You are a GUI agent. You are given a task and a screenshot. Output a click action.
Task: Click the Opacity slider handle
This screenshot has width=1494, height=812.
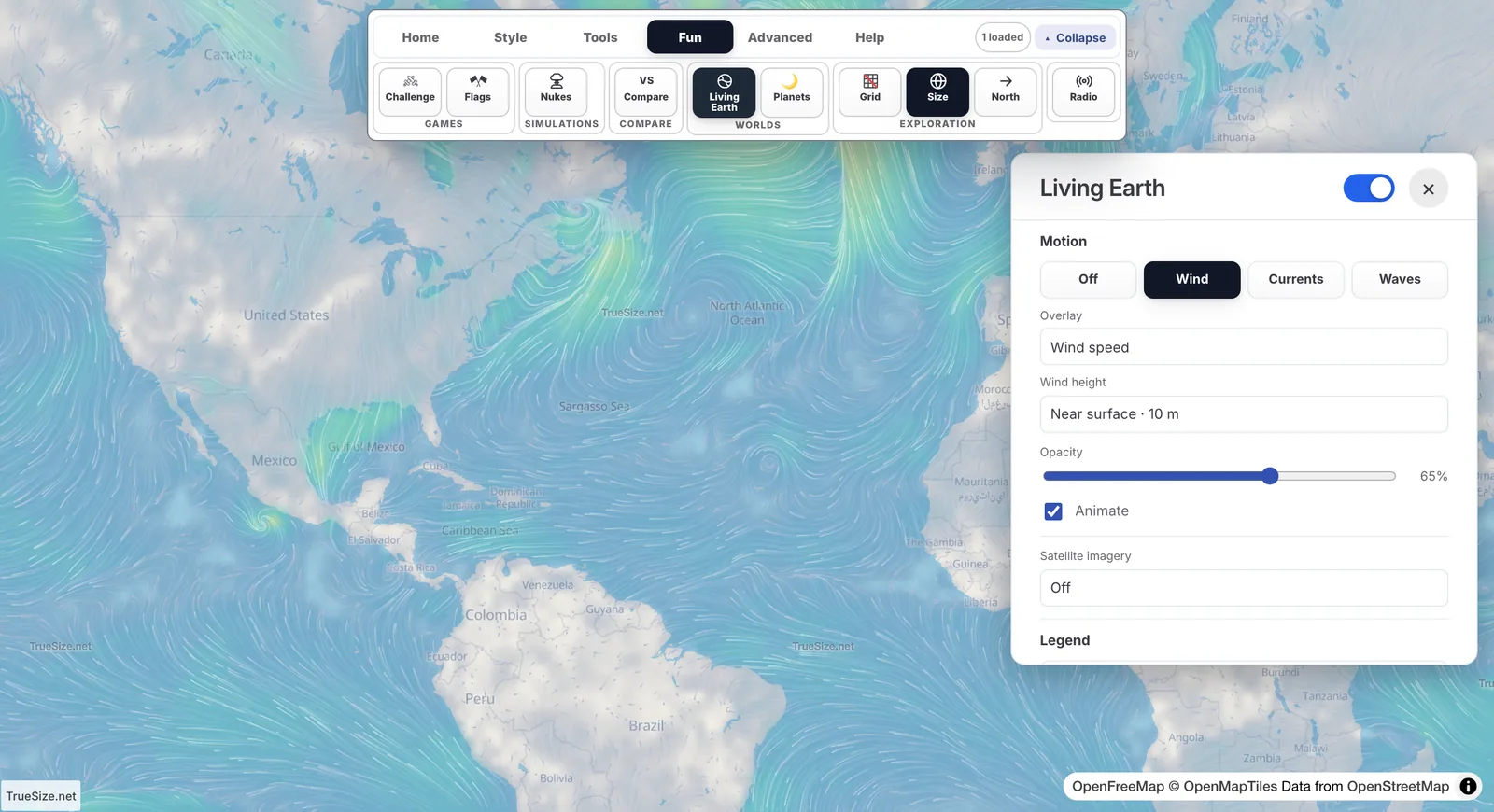pyautogui.click(x=1270, y=476)
